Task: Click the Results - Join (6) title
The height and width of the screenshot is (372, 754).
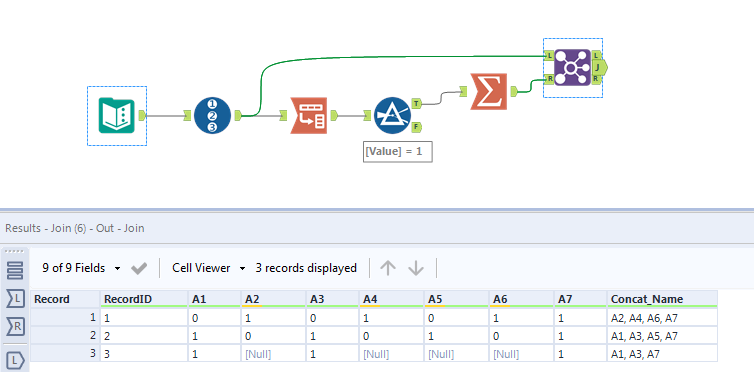Action: pyautogui.click(x=75, y=228)
